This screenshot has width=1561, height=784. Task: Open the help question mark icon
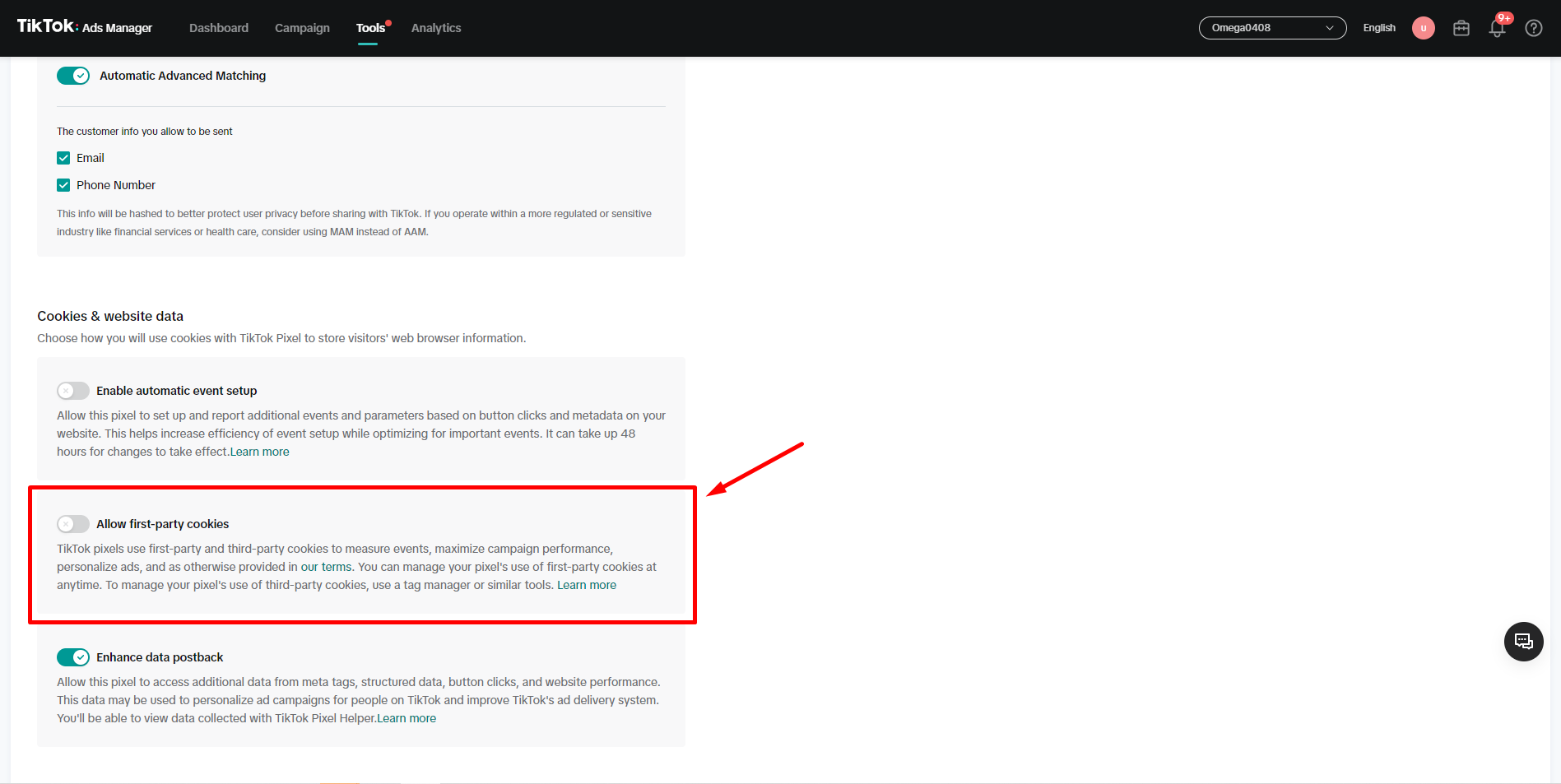click(1533, 28)
